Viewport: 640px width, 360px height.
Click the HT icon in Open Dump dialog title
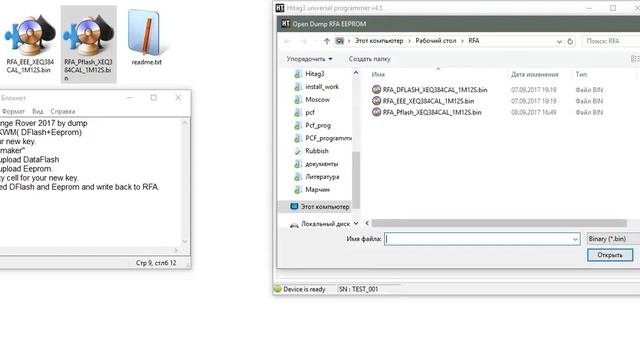pyautogui.click(x=285, y=24)
